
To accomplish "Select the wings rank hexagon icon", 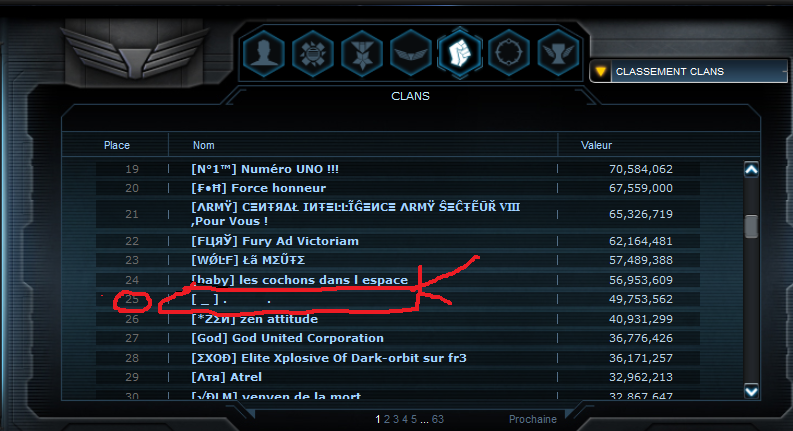I will pyautogui.click(x=411, y=53).
